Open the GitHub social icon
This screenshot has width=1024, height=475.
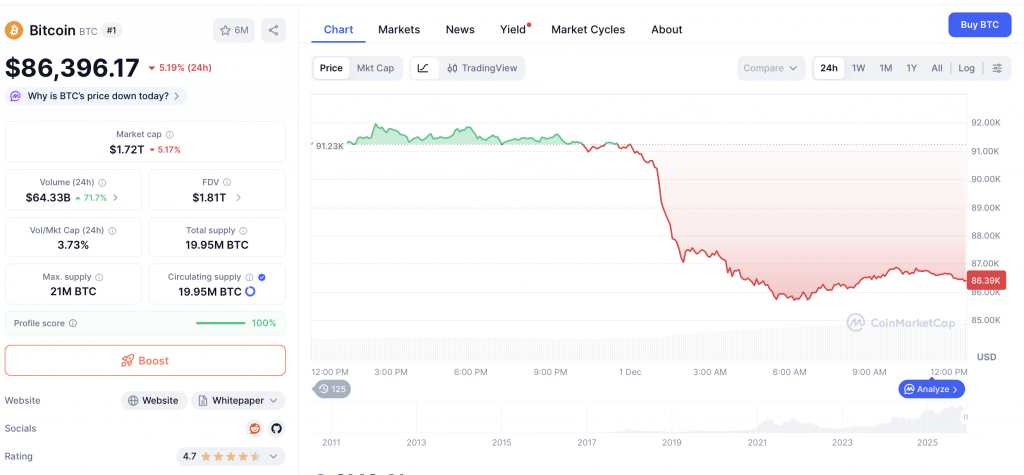[x=276, y=428]
